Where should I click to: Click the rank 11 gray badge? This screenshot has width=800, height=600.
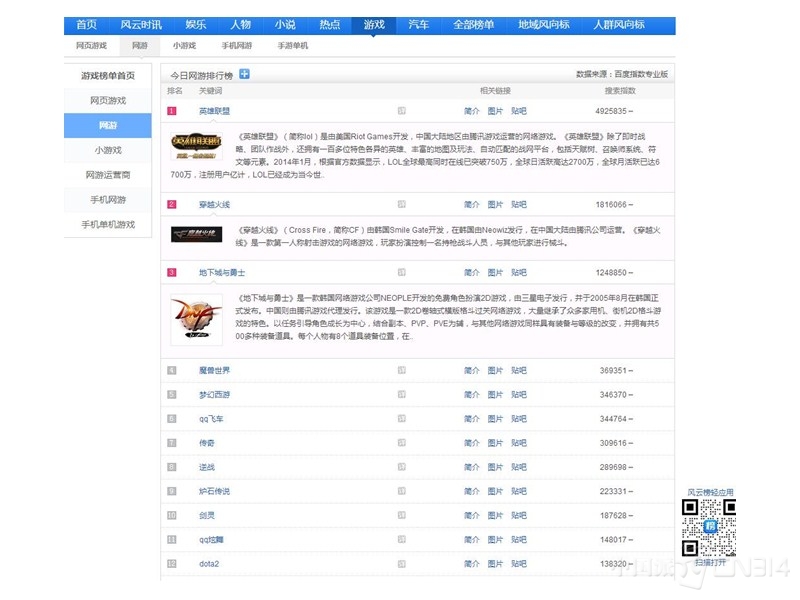172,539
